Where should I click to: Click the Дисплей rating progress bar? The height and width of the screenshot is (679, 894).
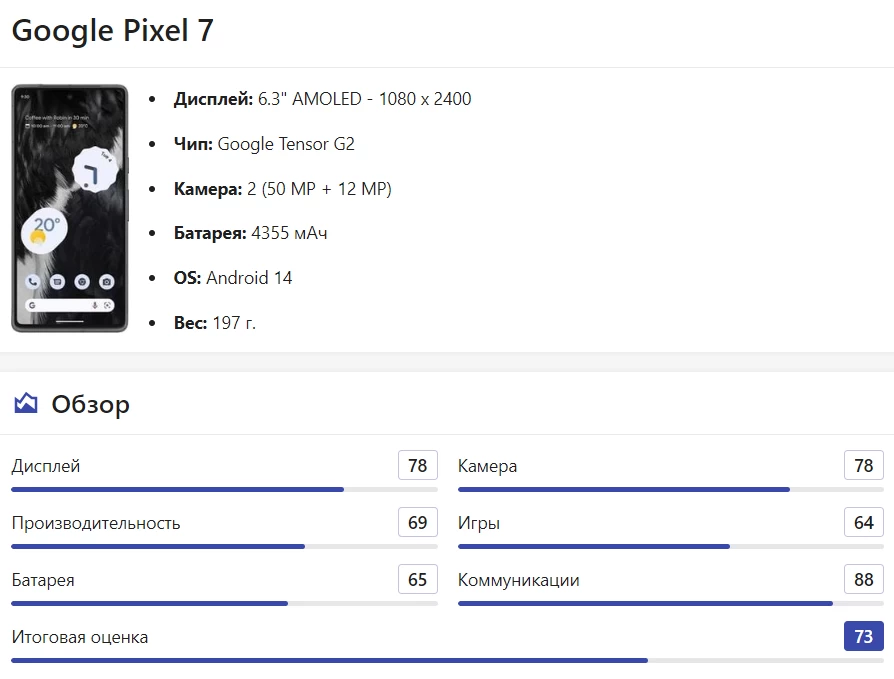(x=224, y=490)
